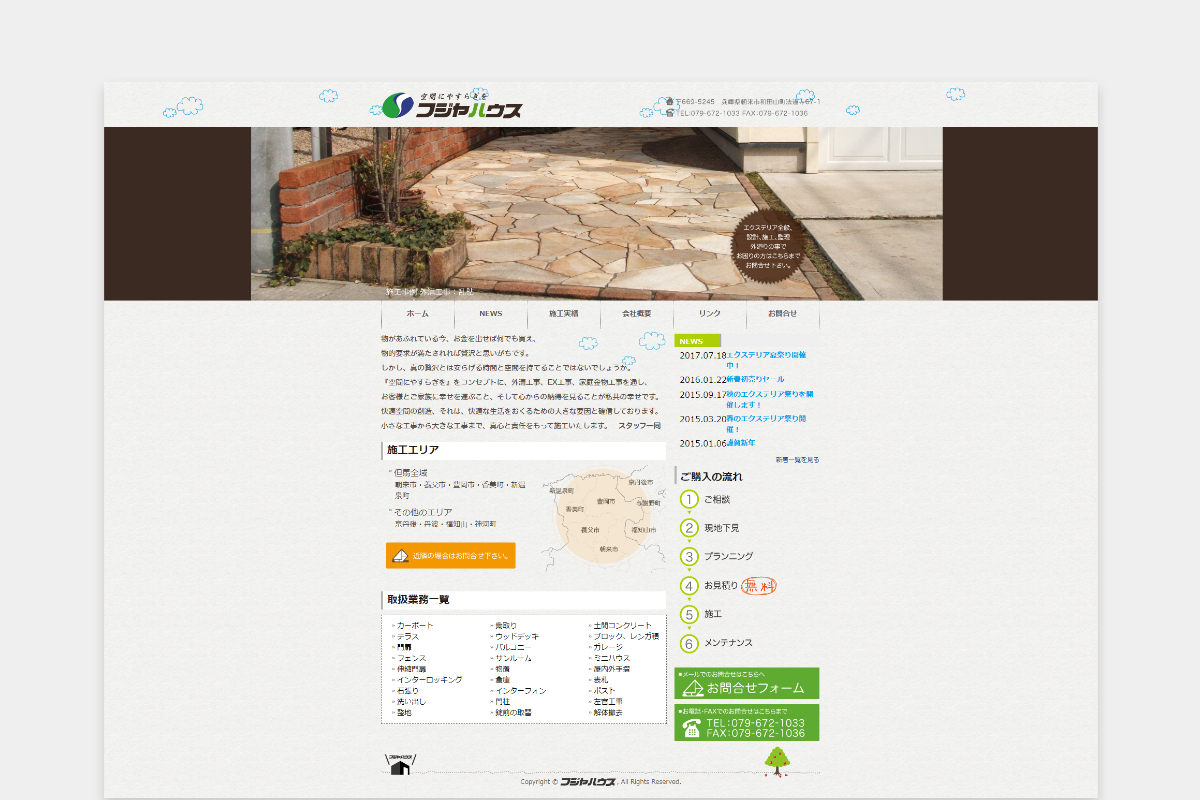1200x800 pixels.
Task: Click the green NEWS heading label
Action: click(697, 341)
